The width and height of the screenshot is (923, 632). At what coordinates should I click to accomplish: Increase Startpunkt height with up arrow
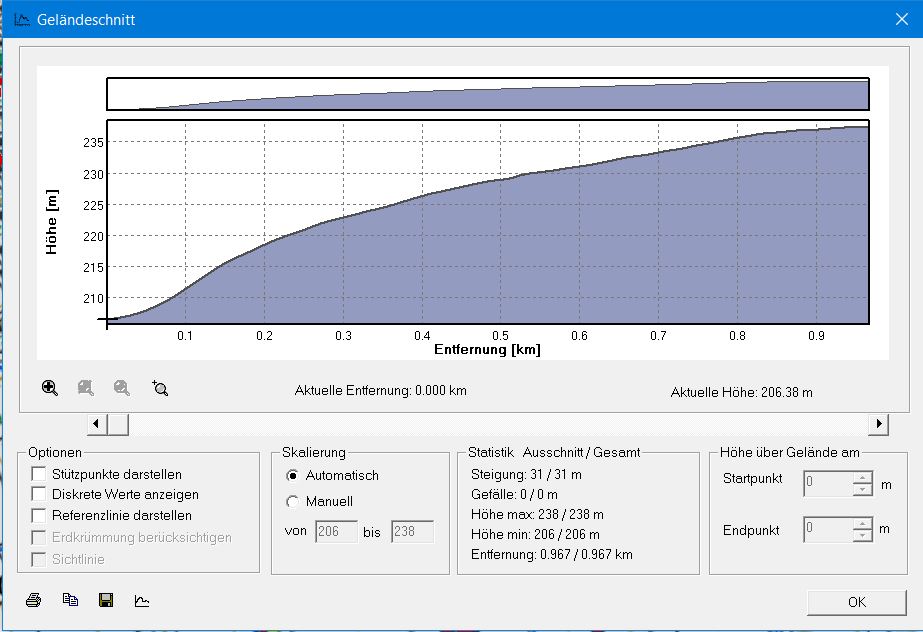click(863, 478)
